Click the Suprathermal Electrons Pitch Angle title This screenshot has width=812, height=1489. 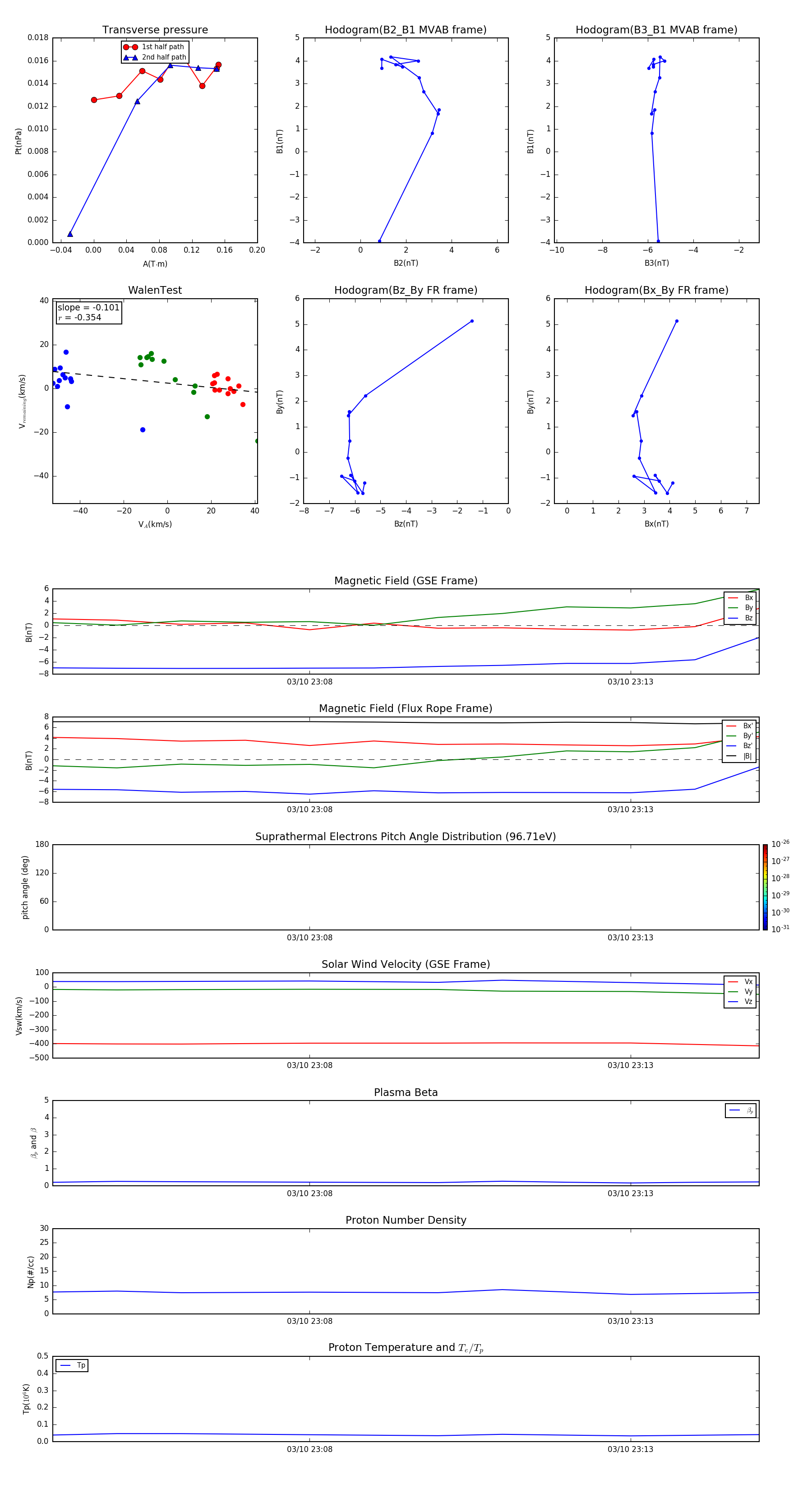[406, 837]
